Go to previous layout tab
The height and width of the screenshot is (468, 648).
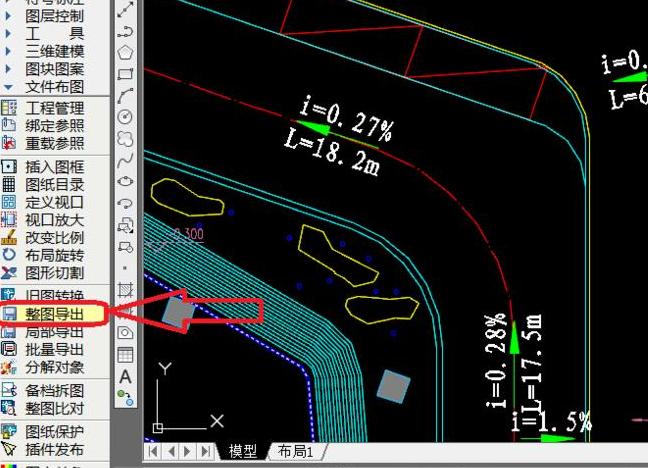(172, 451)
